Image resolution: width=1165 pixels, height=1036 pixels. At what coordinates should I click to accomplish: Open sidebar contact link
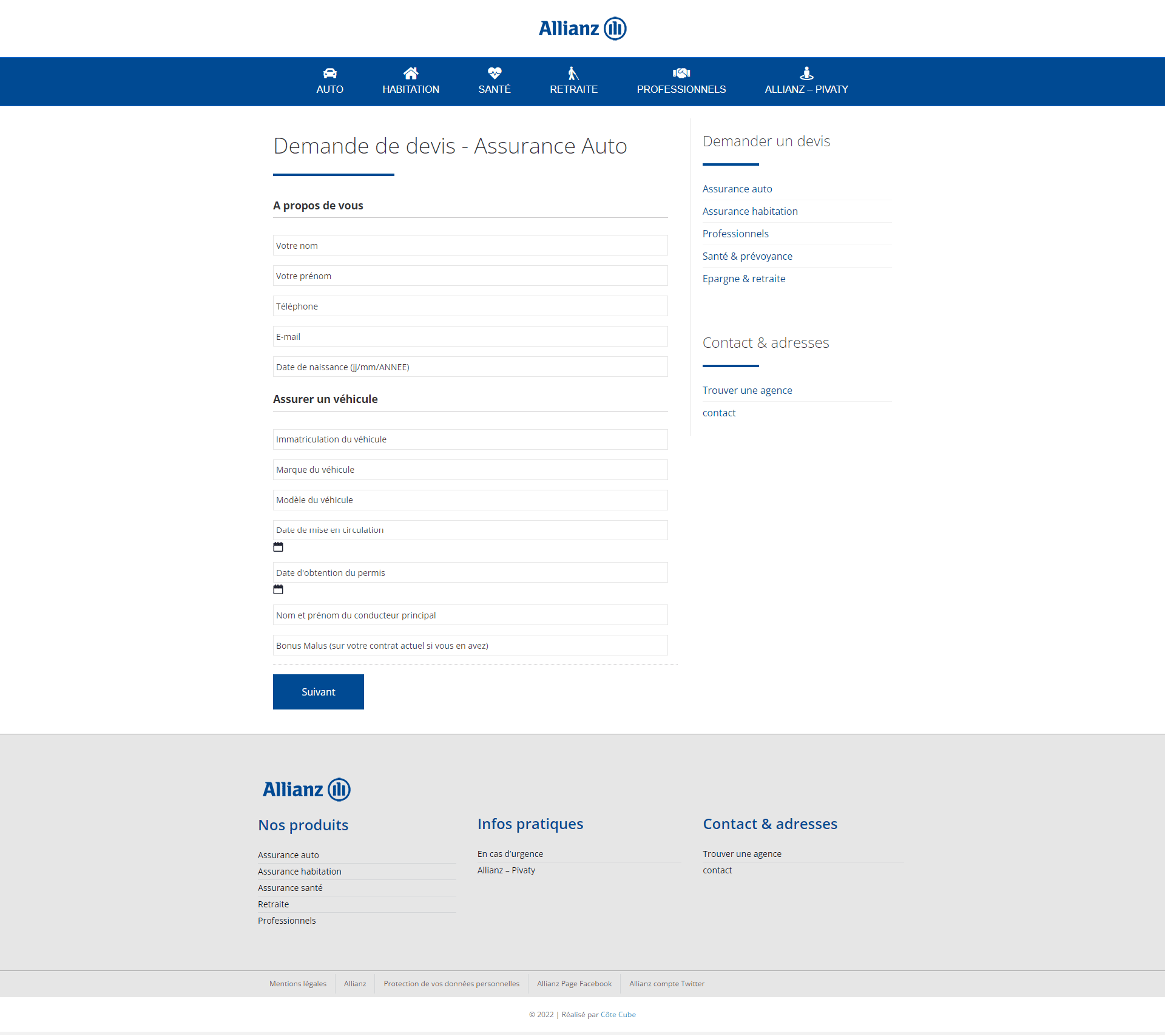pos(719,413)
